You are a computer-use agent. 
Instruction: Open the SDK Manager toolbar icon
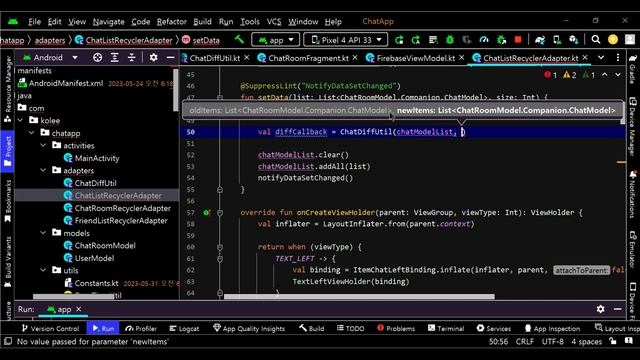point(574,40)
